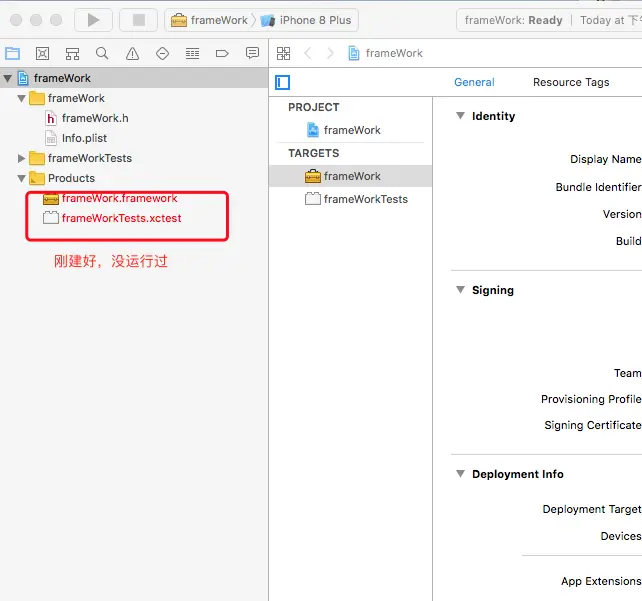The height and width of the screenshot is (601, 642).
Task: Click the Display Name label
Action: pos(606,159)
